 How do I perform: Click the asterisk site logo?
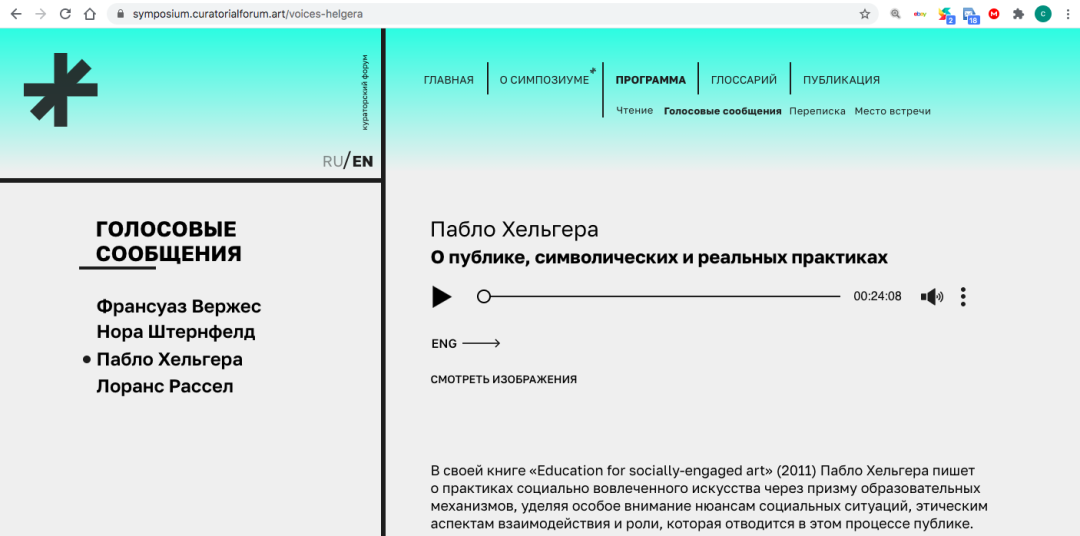click(x=61, y=90)
